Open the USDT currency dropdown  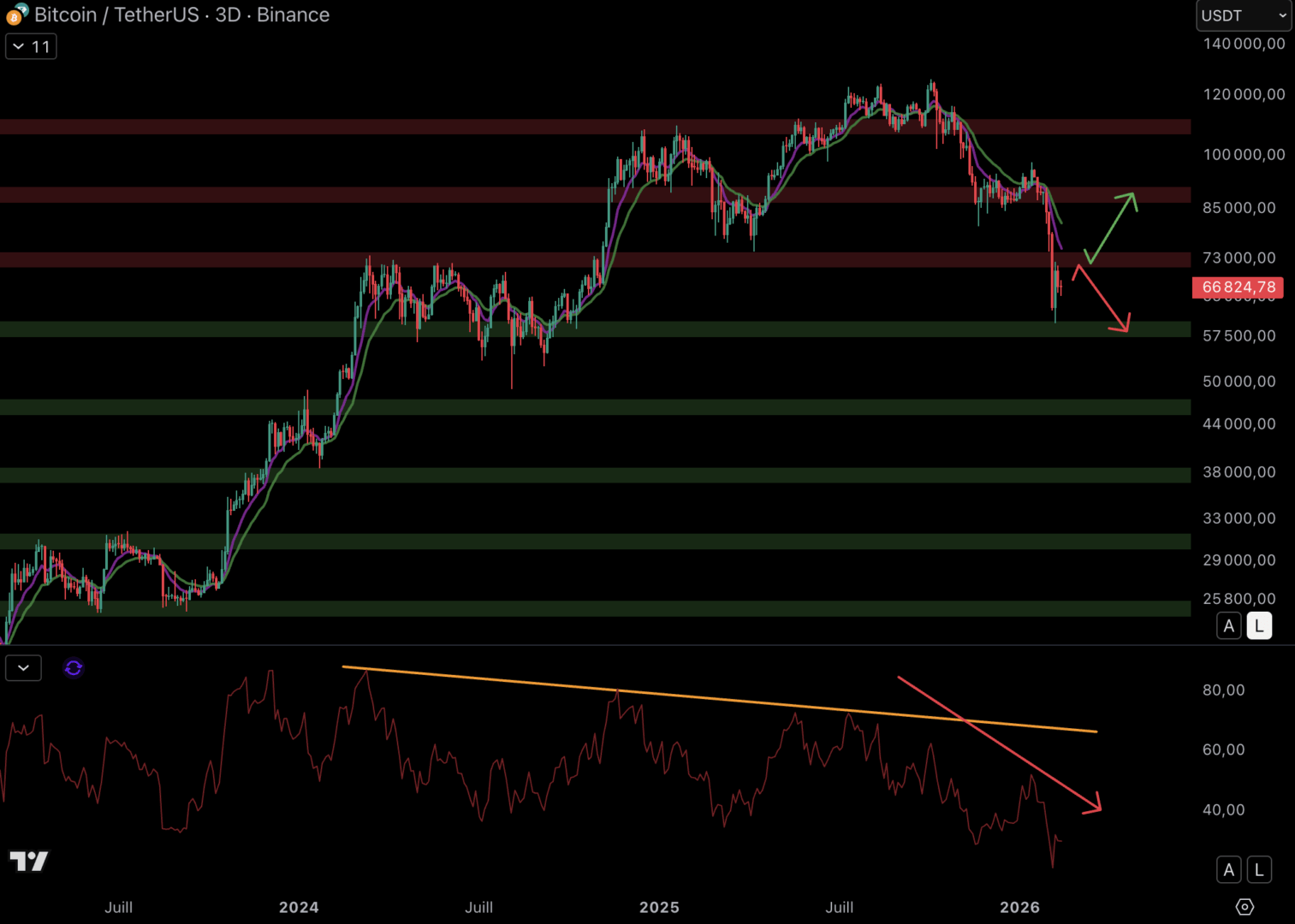[1243, 15]
